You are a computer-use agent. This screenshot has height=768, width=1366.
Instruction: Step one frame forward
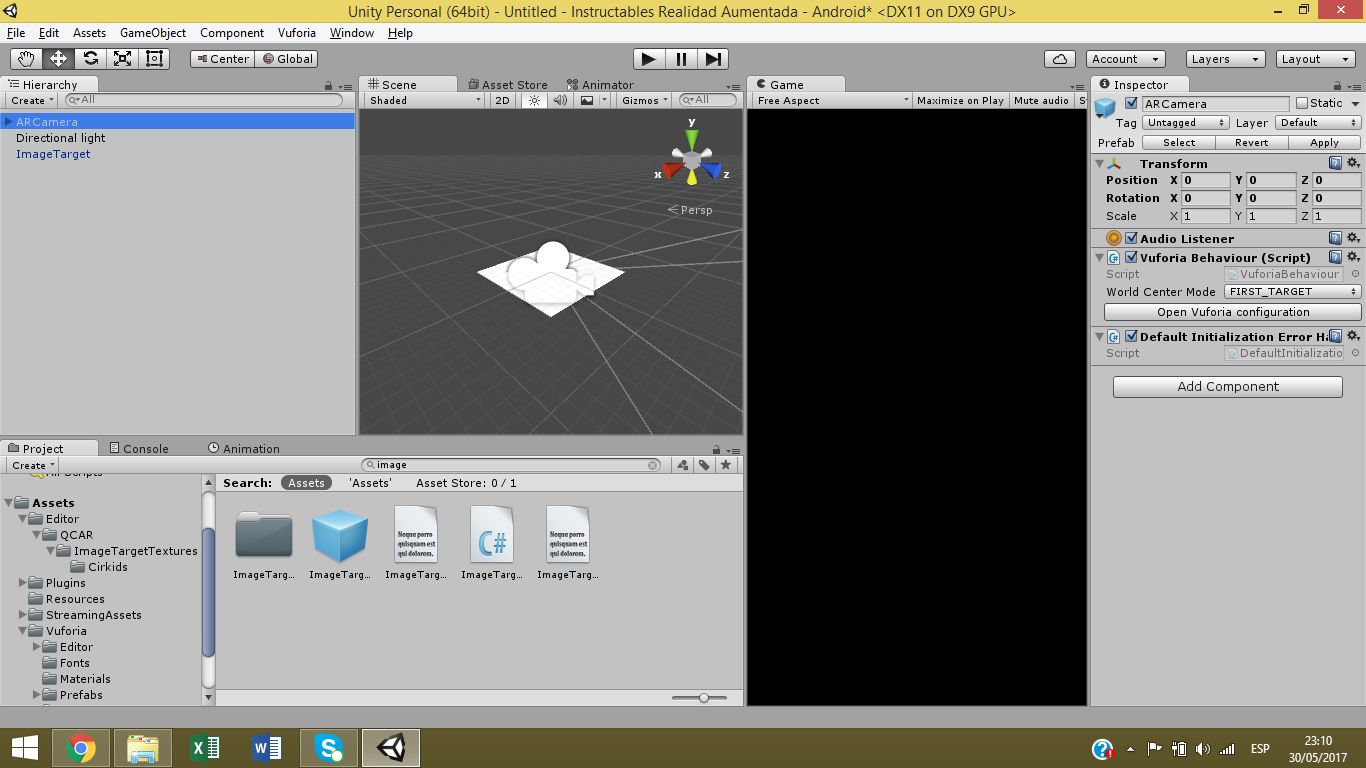coord(712,59)
